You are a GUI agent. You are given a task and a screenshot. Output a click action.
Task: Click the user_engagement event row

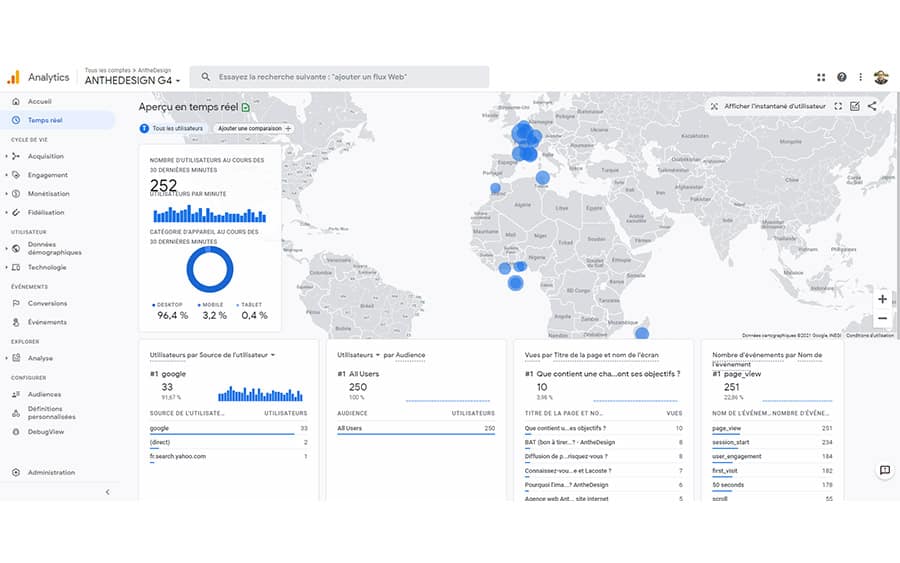[772, 457]
